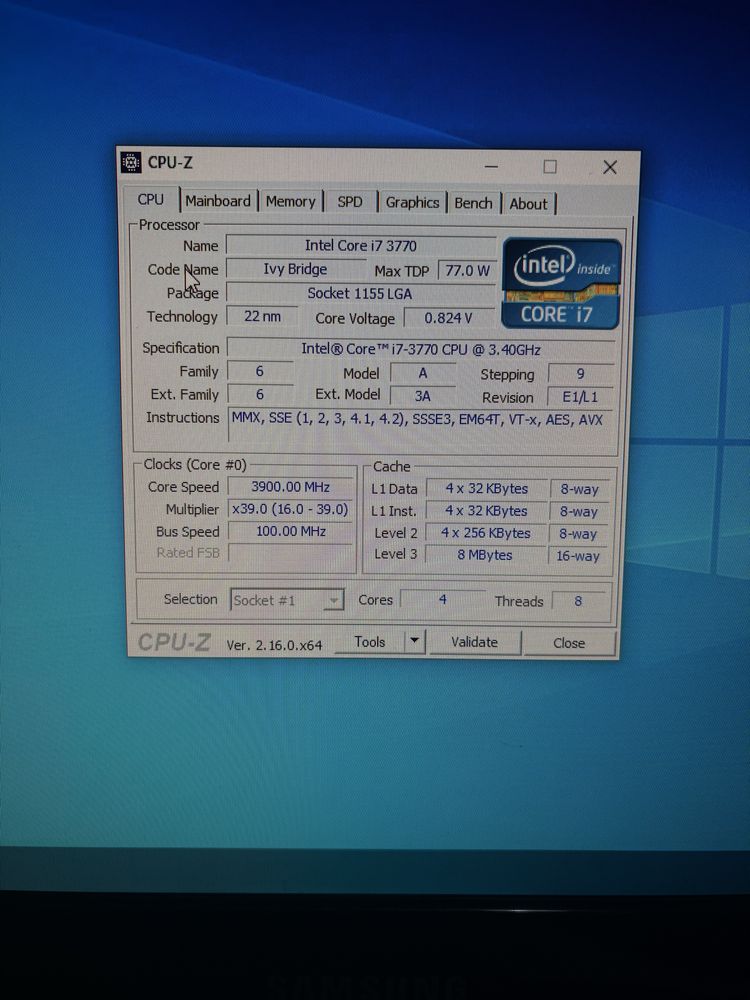Click the 'Clocks (Core #0)' group label
The image size is (750, 1000).
click(x=195, y=464)
